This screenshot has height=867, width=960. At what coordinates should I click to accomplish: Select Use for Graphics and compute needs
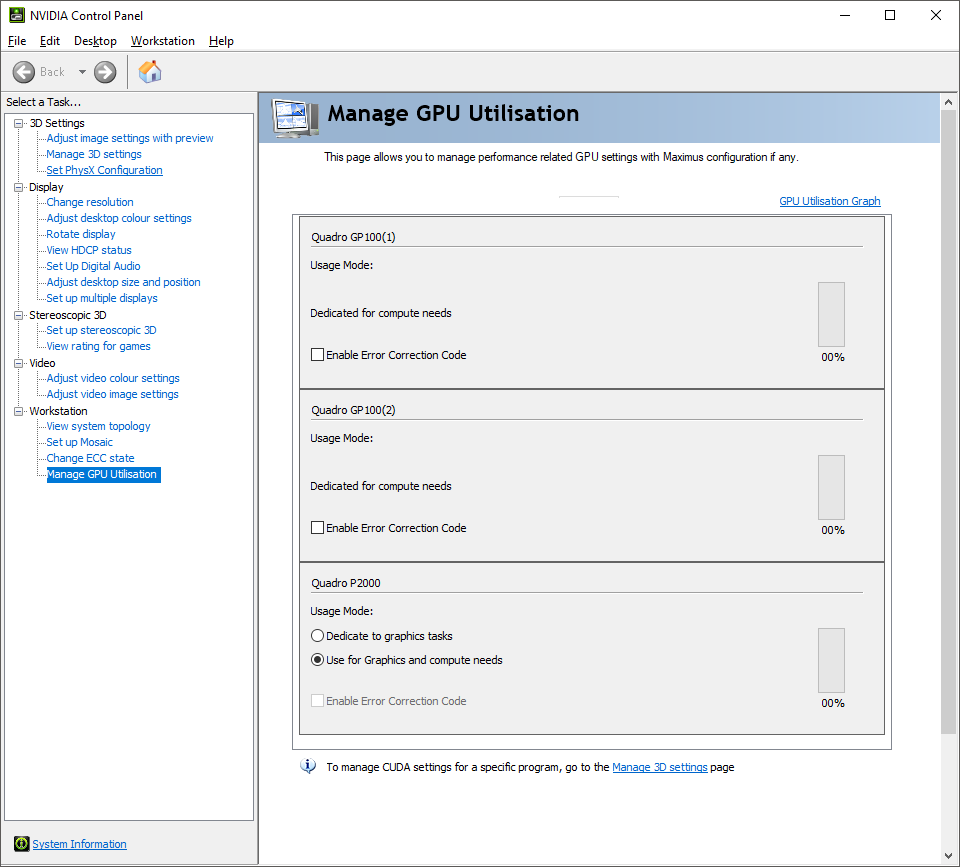(x=318, y=660)
